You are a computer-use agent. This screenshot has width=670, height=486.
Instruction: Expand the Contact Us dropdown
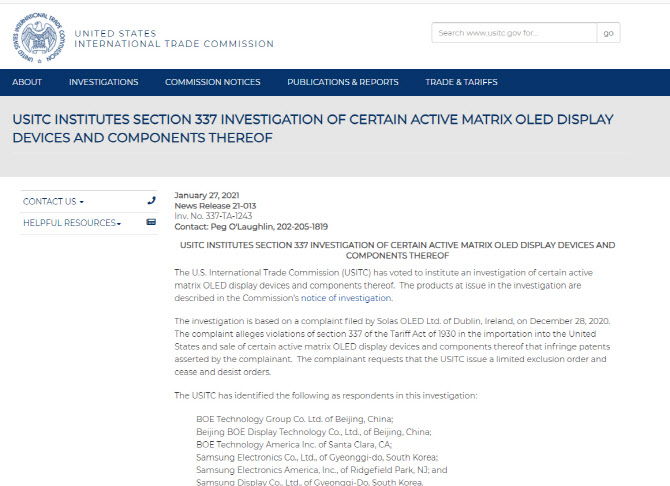click(53, 201)
